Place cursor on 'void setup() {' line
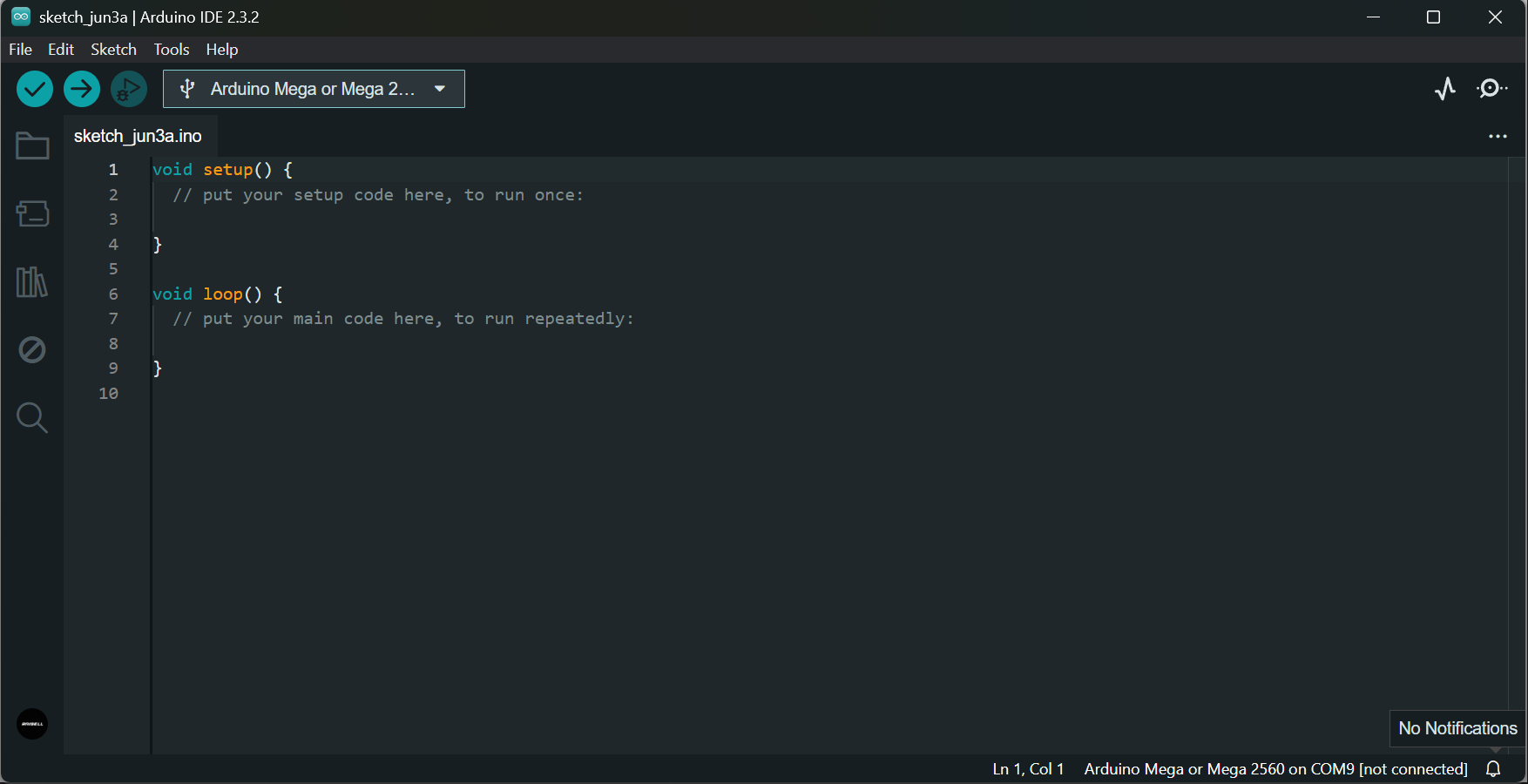 (222, 170)
